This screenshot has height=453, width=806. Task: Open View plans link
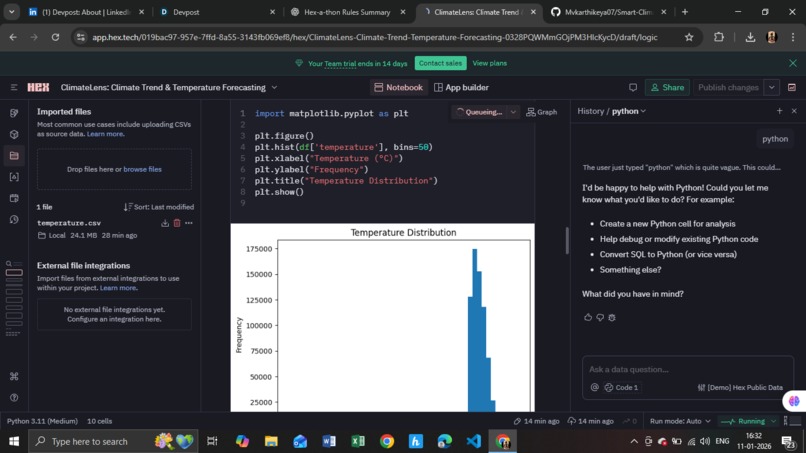[489, 63]
